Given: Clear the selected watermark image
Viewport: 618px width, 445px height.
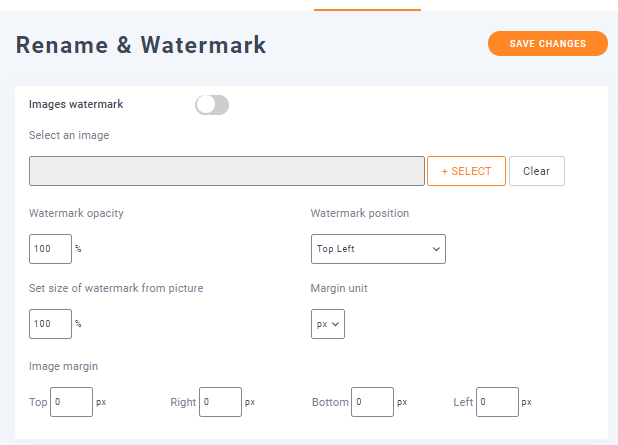Looking at the screenshot, I should (x=536, y=171).
